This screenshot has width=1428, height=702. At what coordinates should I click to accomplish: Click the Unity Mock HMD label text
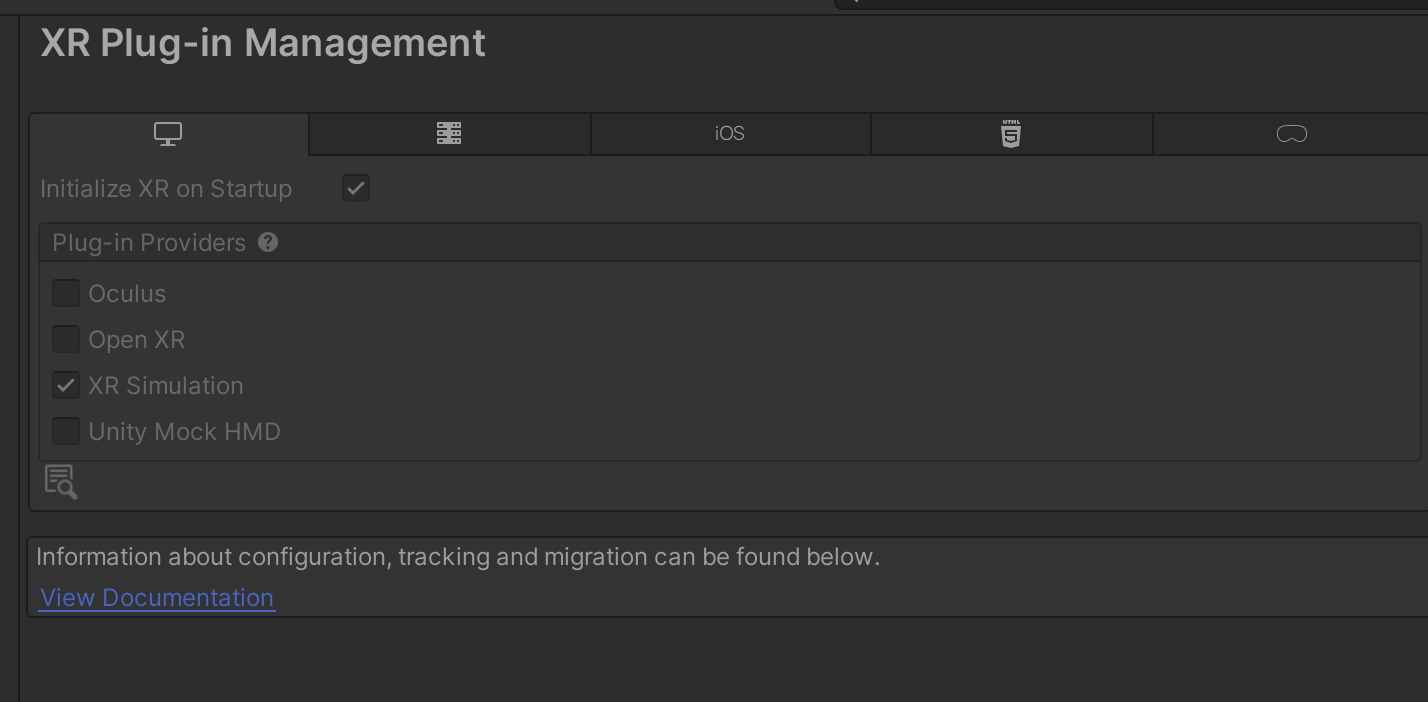tap(185, 432)
